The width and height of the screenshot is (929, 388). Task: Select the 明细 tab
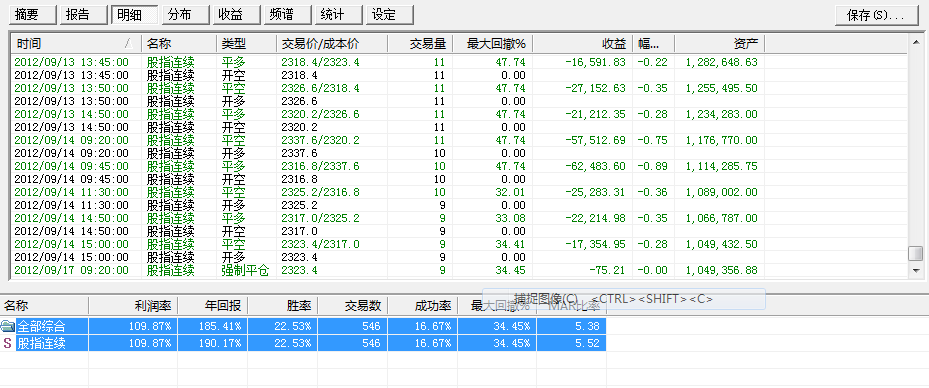click(134, 15)
